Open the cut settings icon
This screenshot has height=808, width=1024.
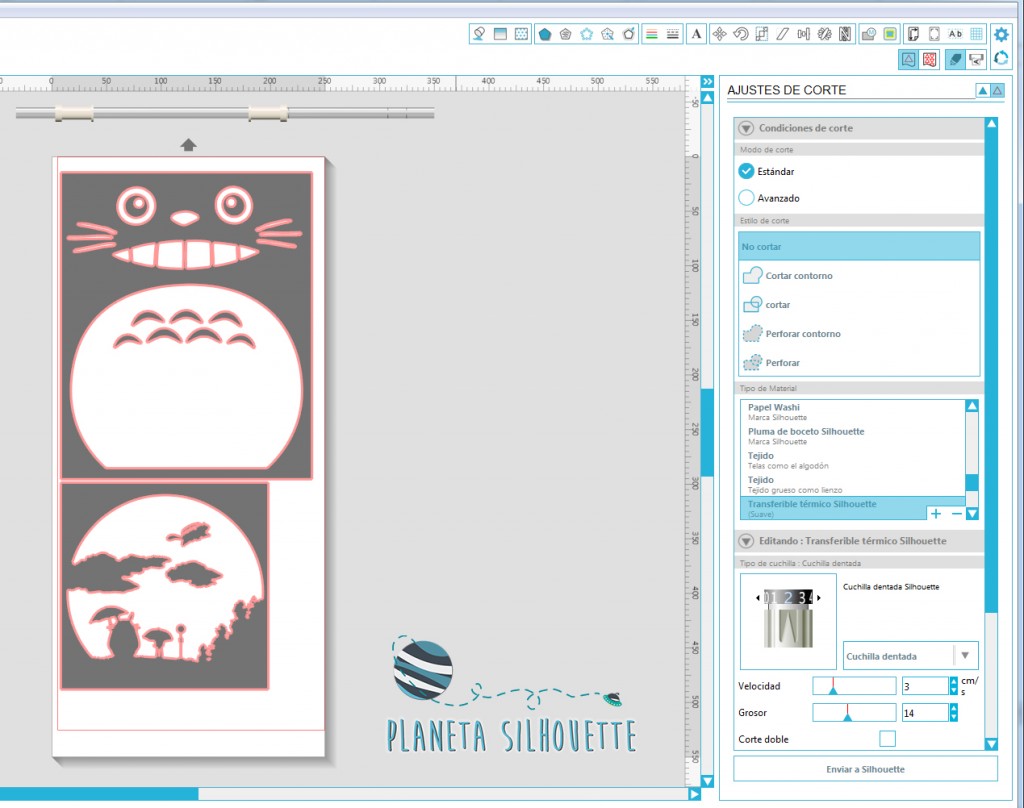(908, 60)
